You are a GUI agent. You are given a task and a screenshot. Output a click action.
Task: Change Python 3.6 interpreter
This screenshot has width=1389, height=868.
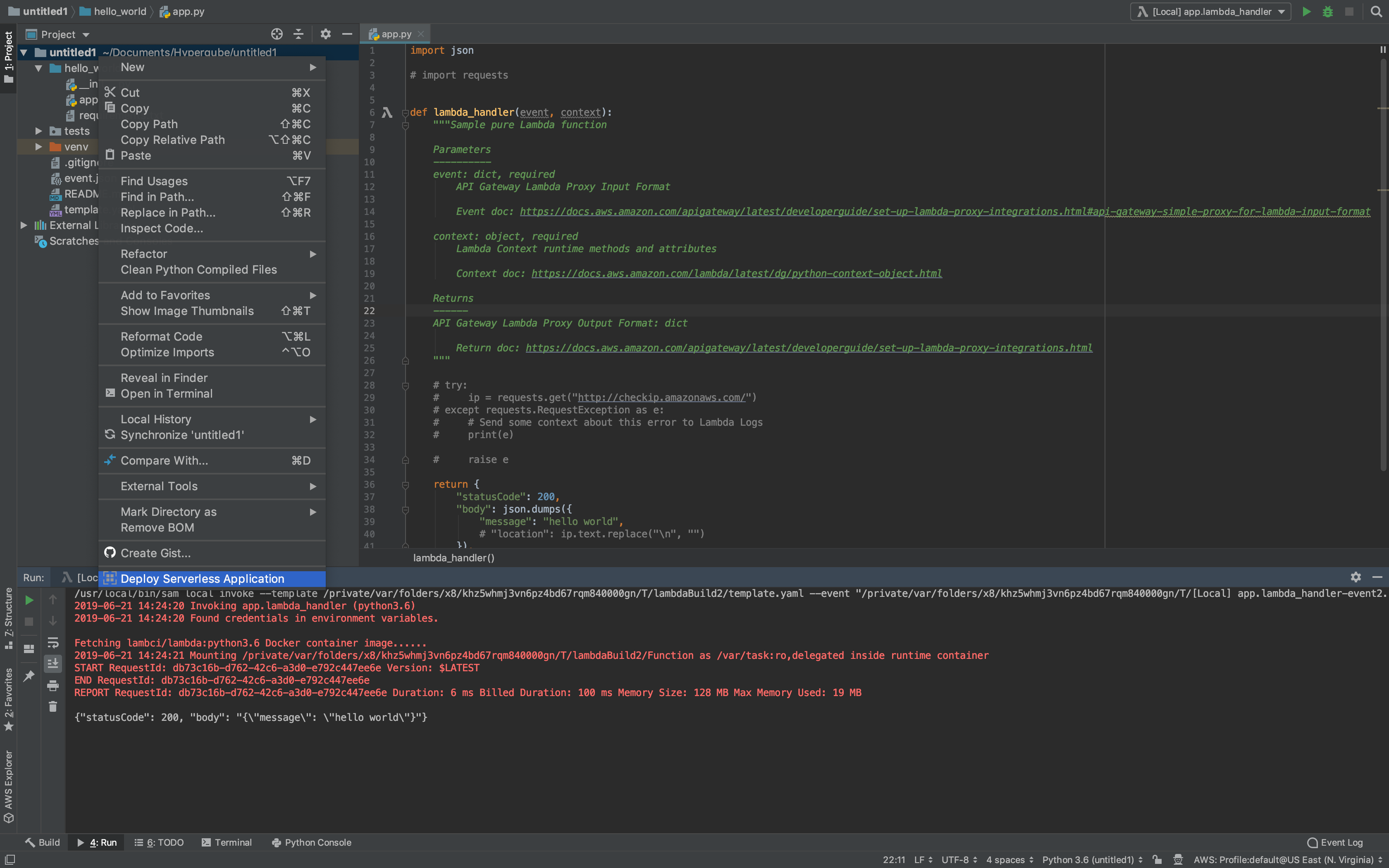[1092, 859]
